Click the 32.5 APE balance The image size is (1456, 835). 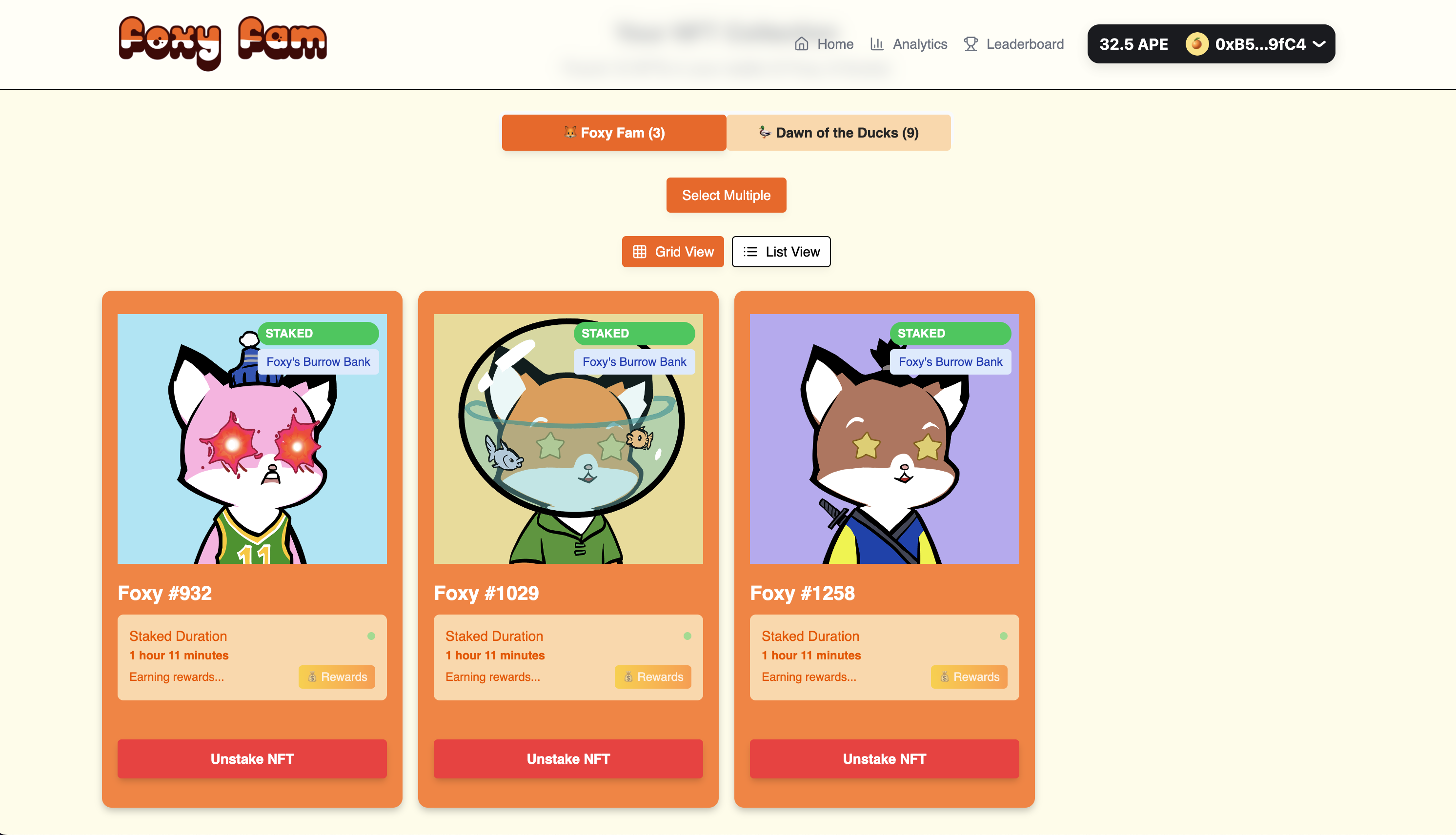click(1133, 44)
